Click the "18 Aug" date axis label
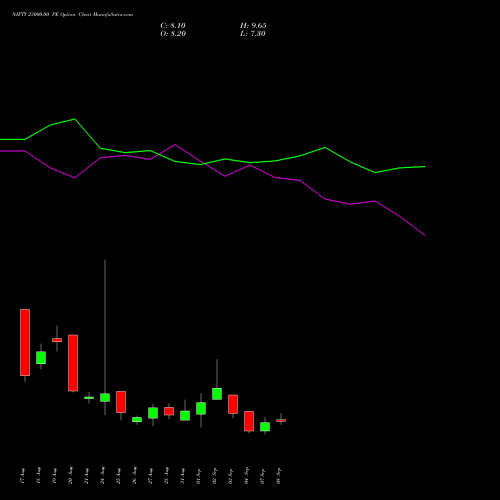Image resolution: width=500 pixels, height=500 pixels. coord(39,475)
